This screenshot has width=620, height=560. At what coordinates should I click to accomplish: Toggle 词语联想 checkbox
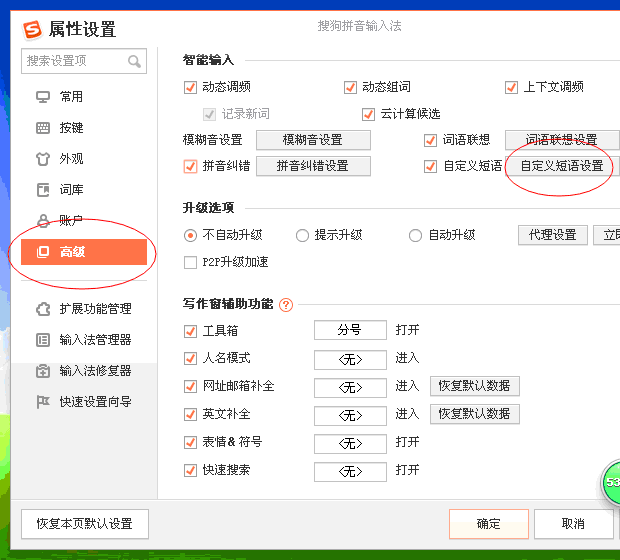tap(430, 140)
